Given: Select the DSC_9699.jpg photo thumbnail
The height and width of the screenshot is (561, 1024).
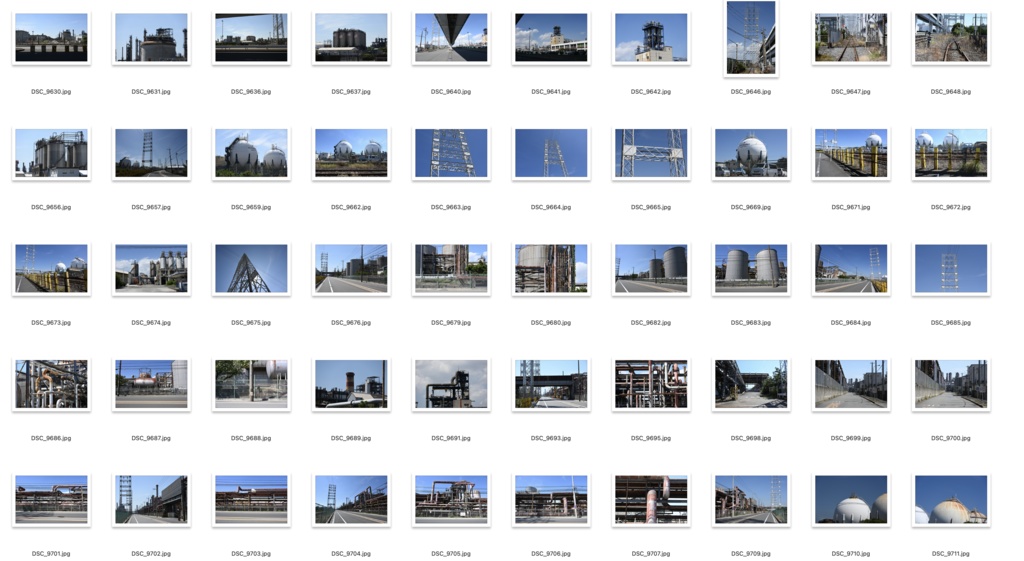Looking at the screenshot, I should pos(850,385).
